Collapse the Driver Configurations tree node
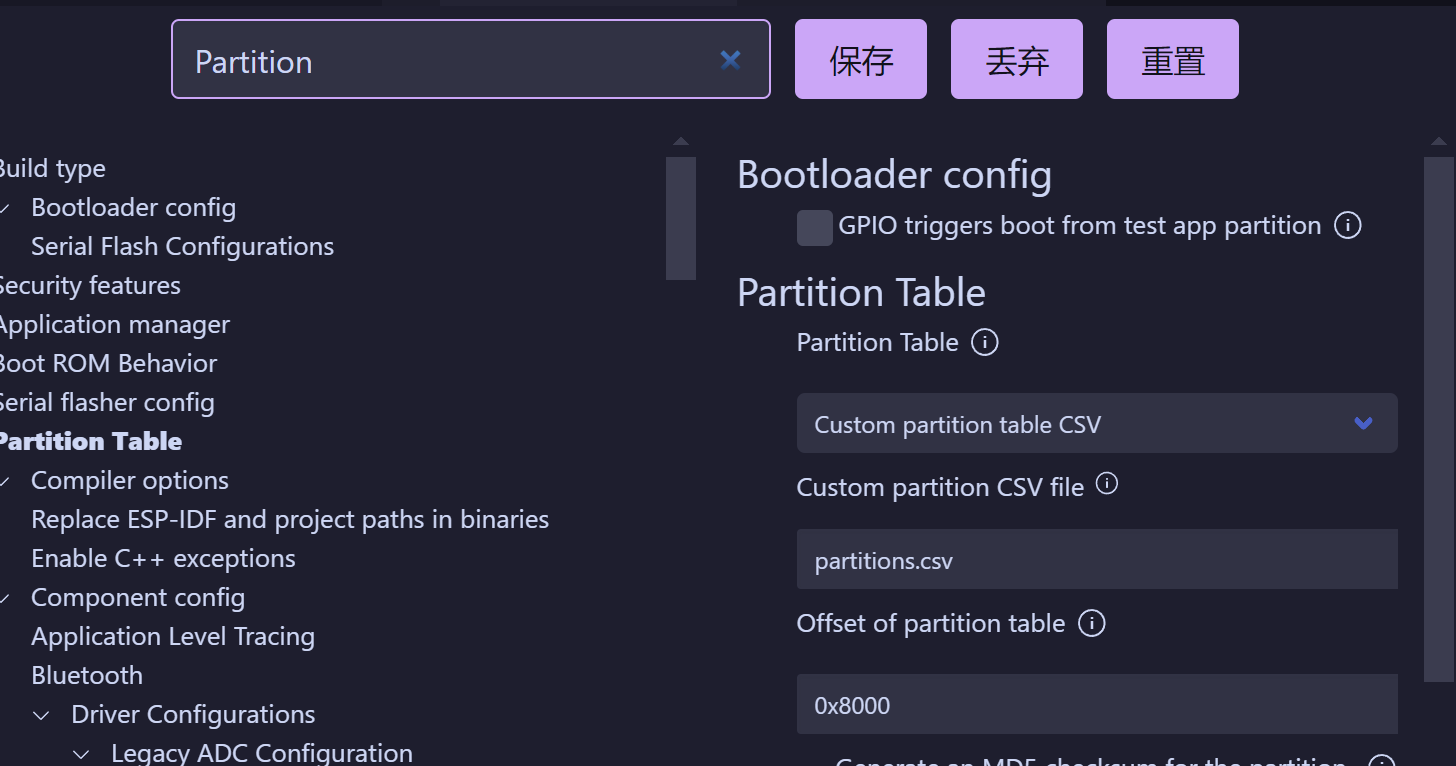 (42, 715)
